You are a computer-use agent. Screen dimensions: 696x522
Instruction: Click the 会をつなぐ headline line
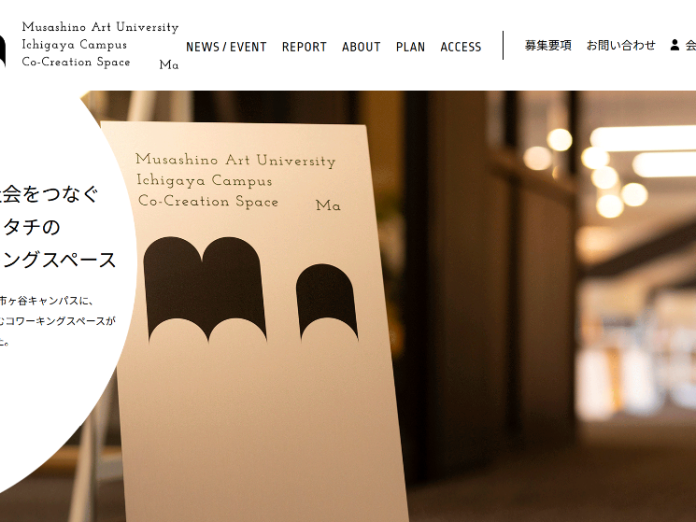pos(49,194)
